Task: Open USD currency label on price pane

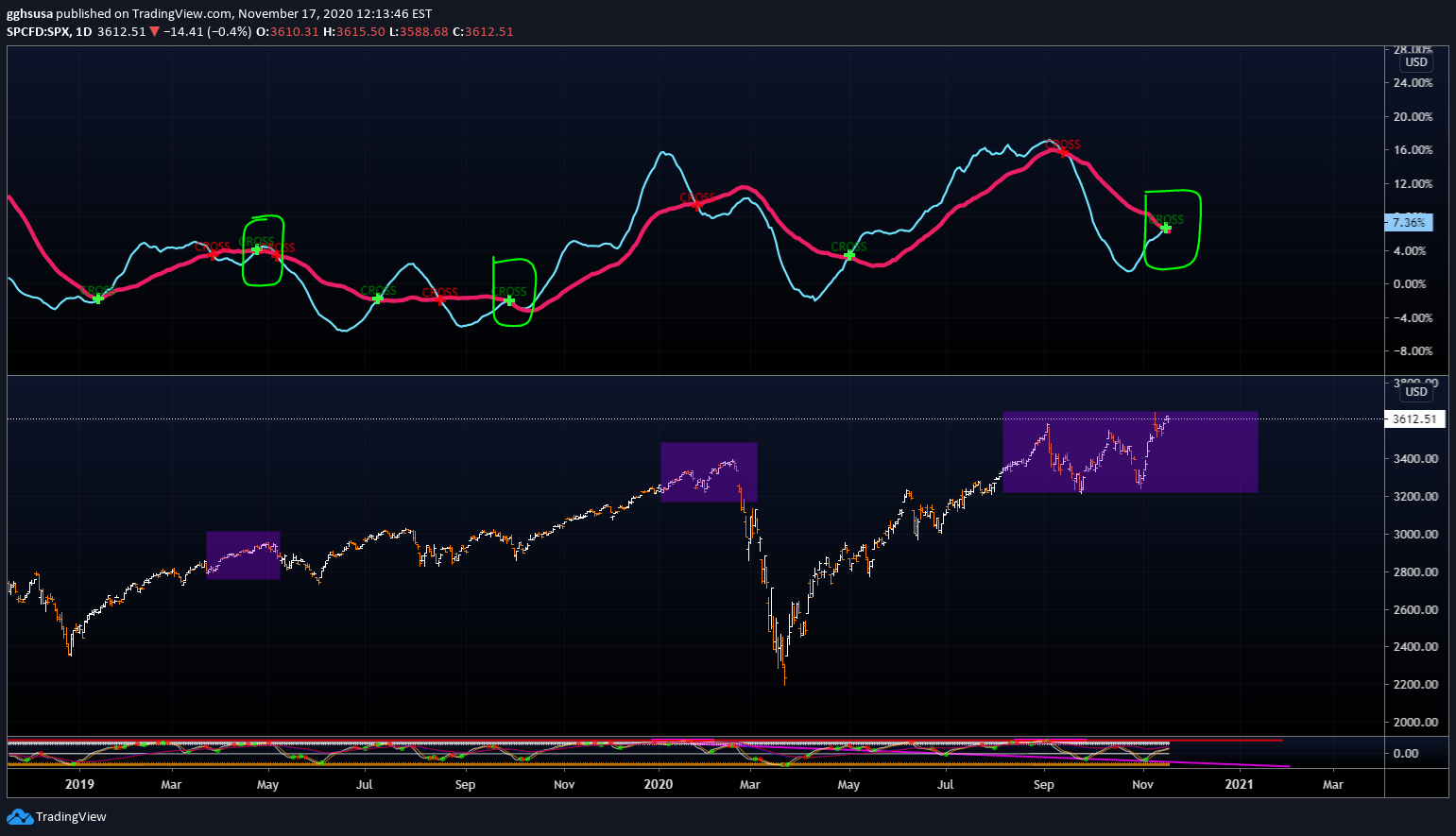Action: [1416, 392]
